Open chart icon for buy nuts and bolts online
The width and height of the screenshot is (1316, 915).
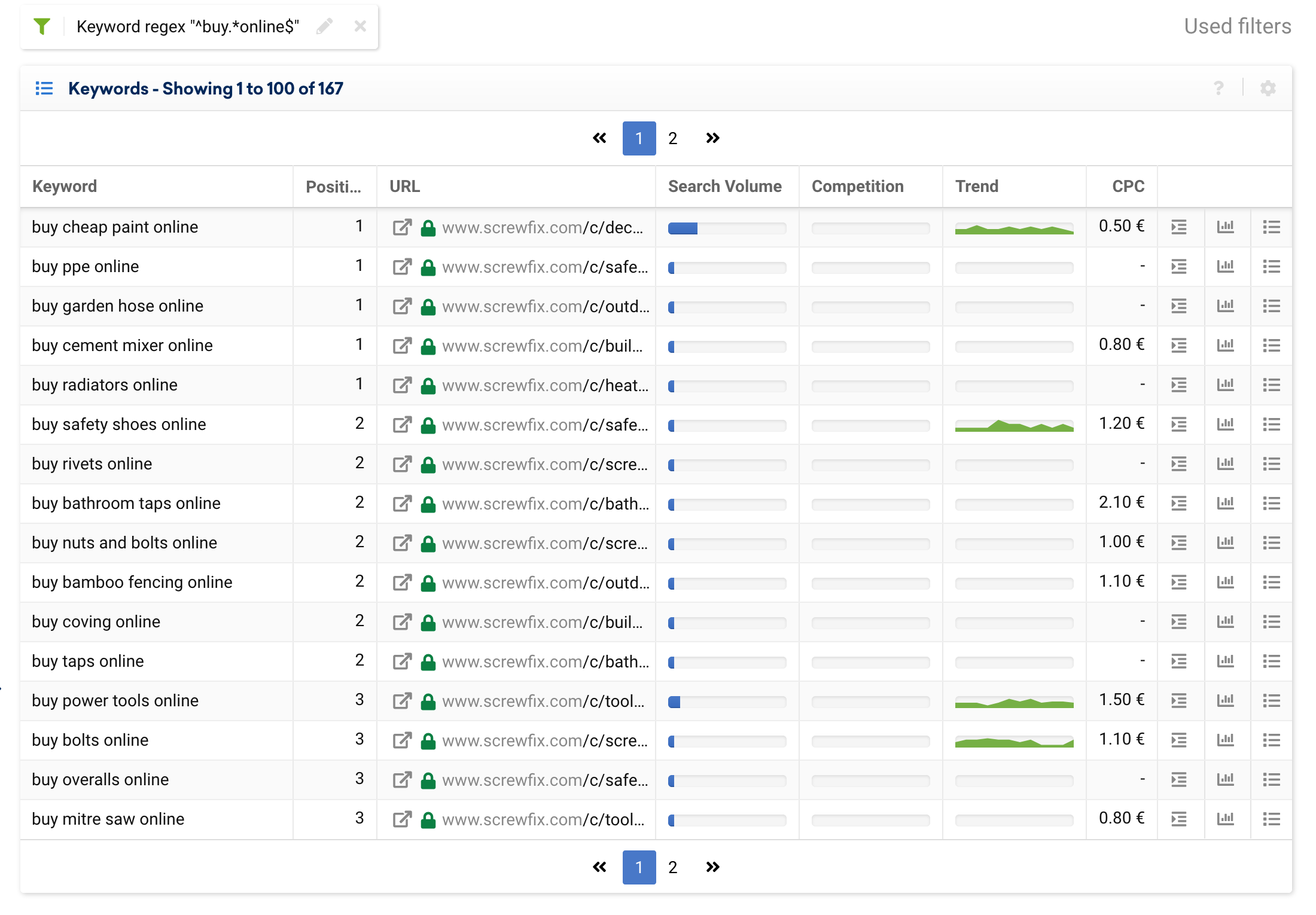point(1226,543)
